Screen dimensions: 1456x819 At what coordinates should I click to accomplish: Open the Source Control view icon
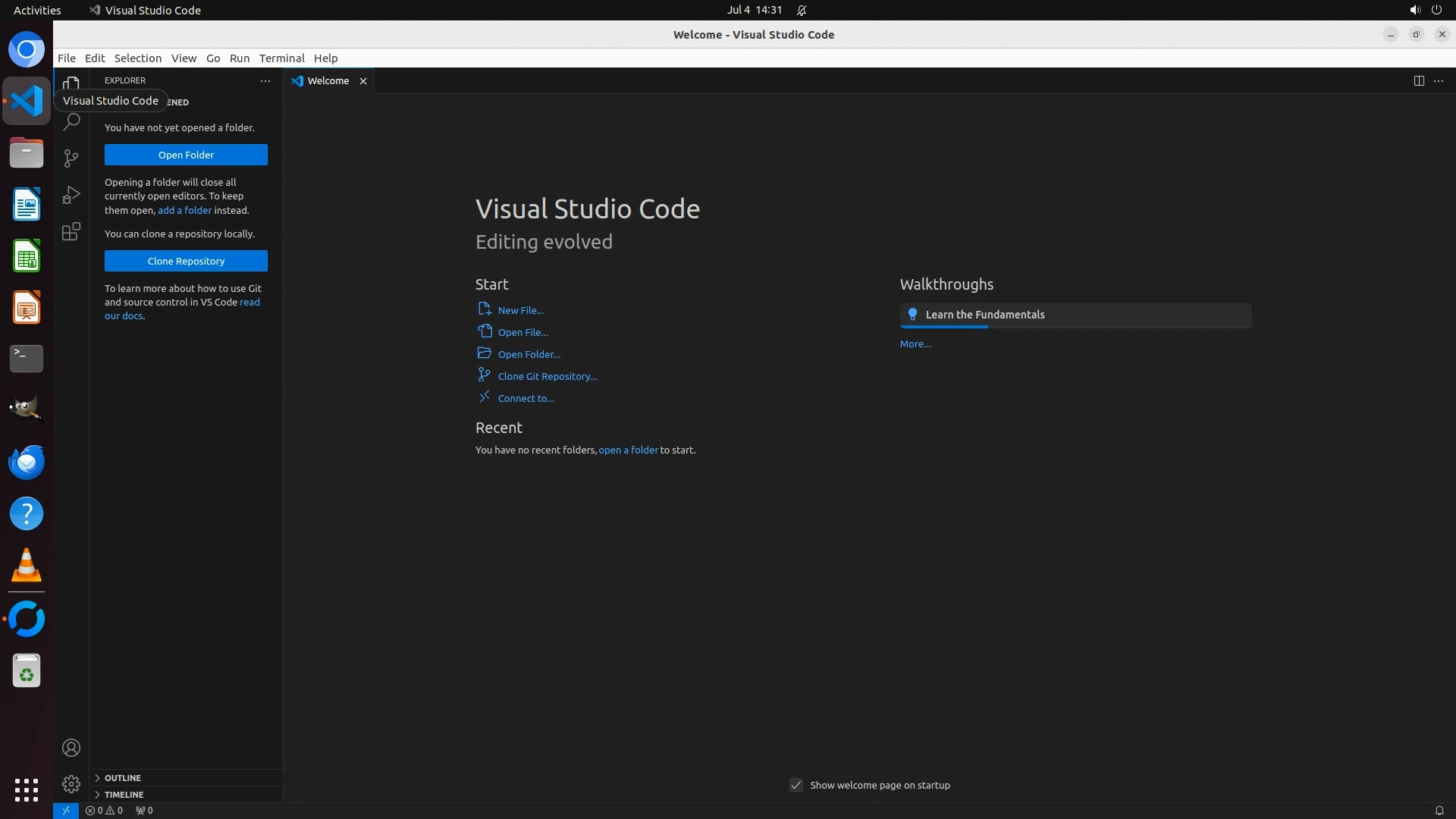71,158
